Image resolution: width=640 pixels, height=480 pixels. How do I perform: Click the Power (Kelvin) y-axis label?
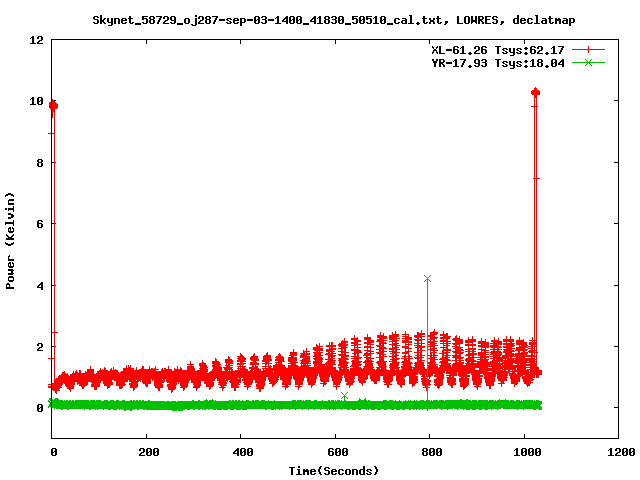[10, 240]
